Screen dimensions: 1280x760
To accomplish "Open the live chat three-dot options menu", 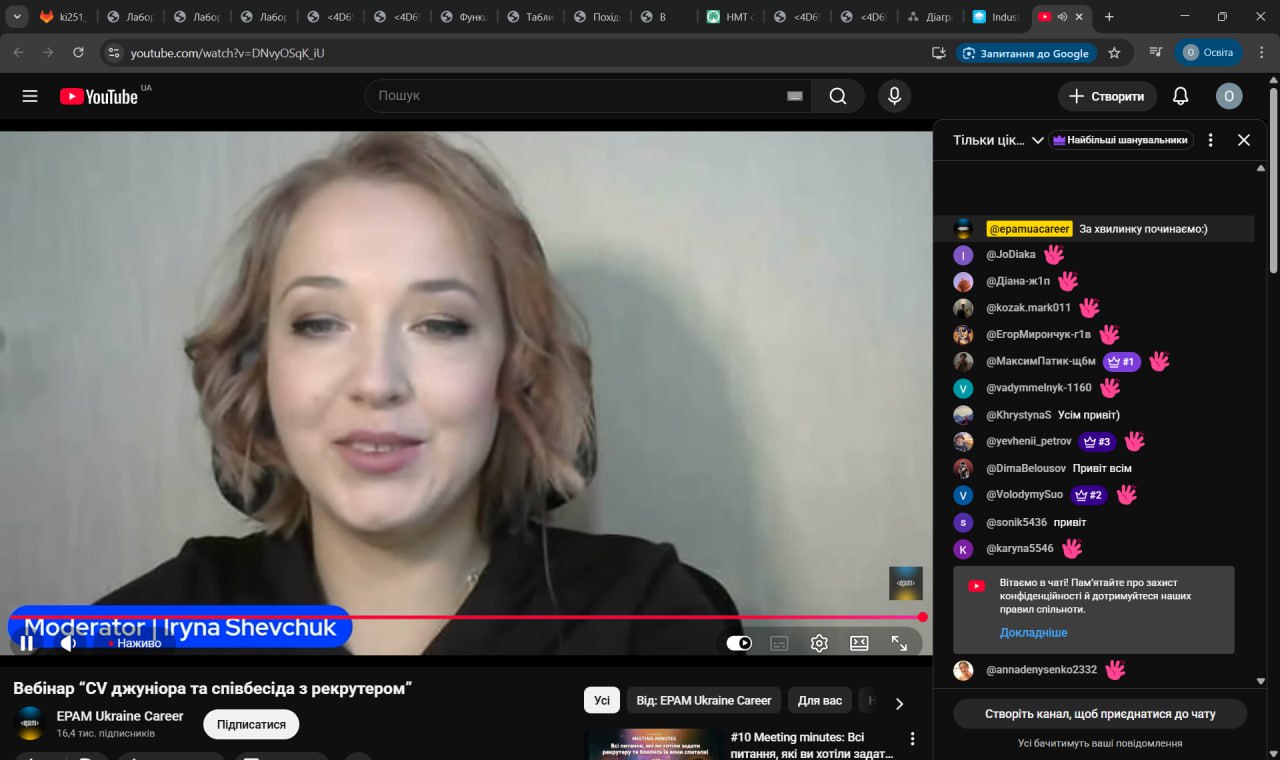I will (x=1210, y=140).
